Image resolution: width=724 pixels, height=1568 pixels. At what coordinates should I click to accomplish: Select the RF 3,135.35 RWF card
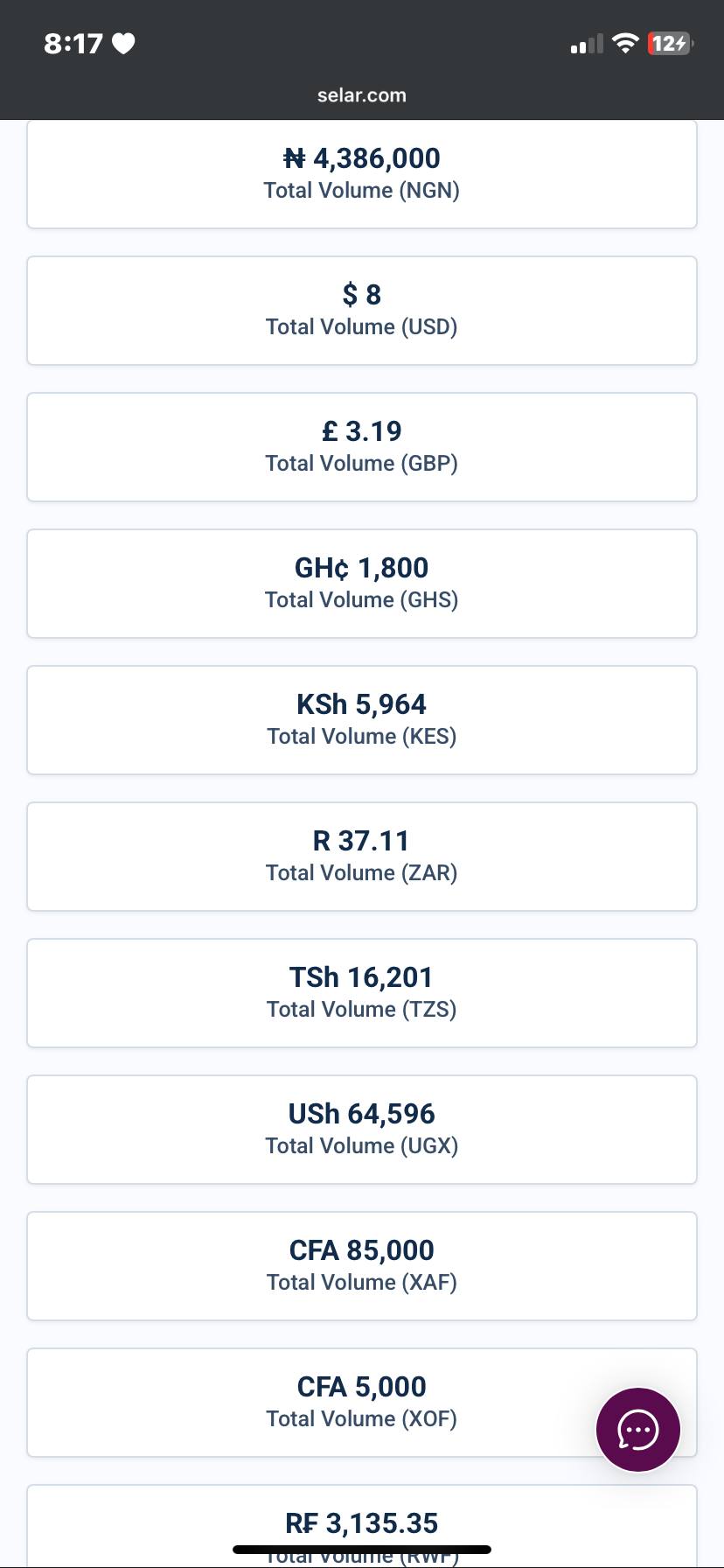pos(362,1526)
